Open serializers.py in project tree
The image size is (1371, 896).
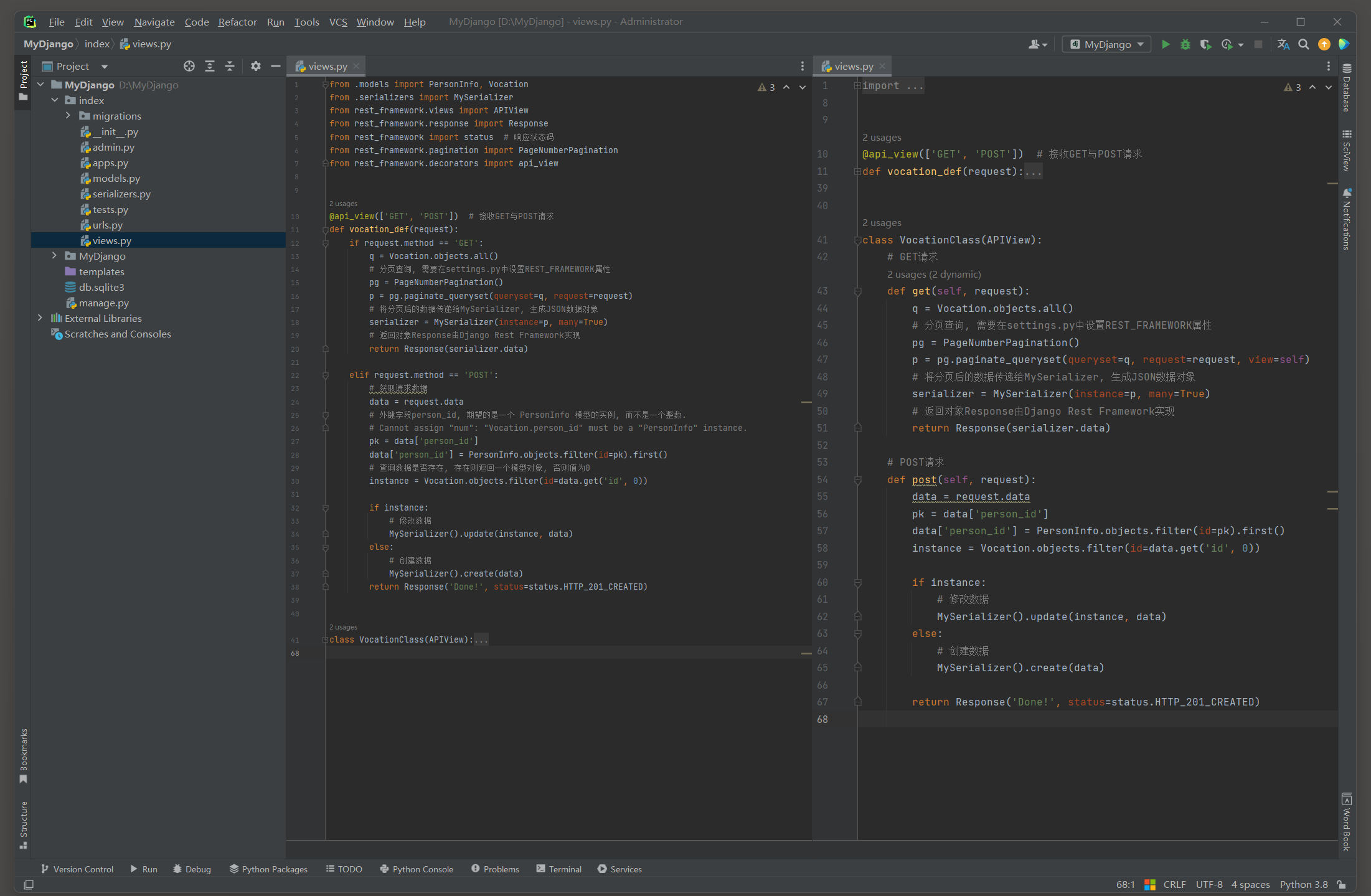[121, 194]
